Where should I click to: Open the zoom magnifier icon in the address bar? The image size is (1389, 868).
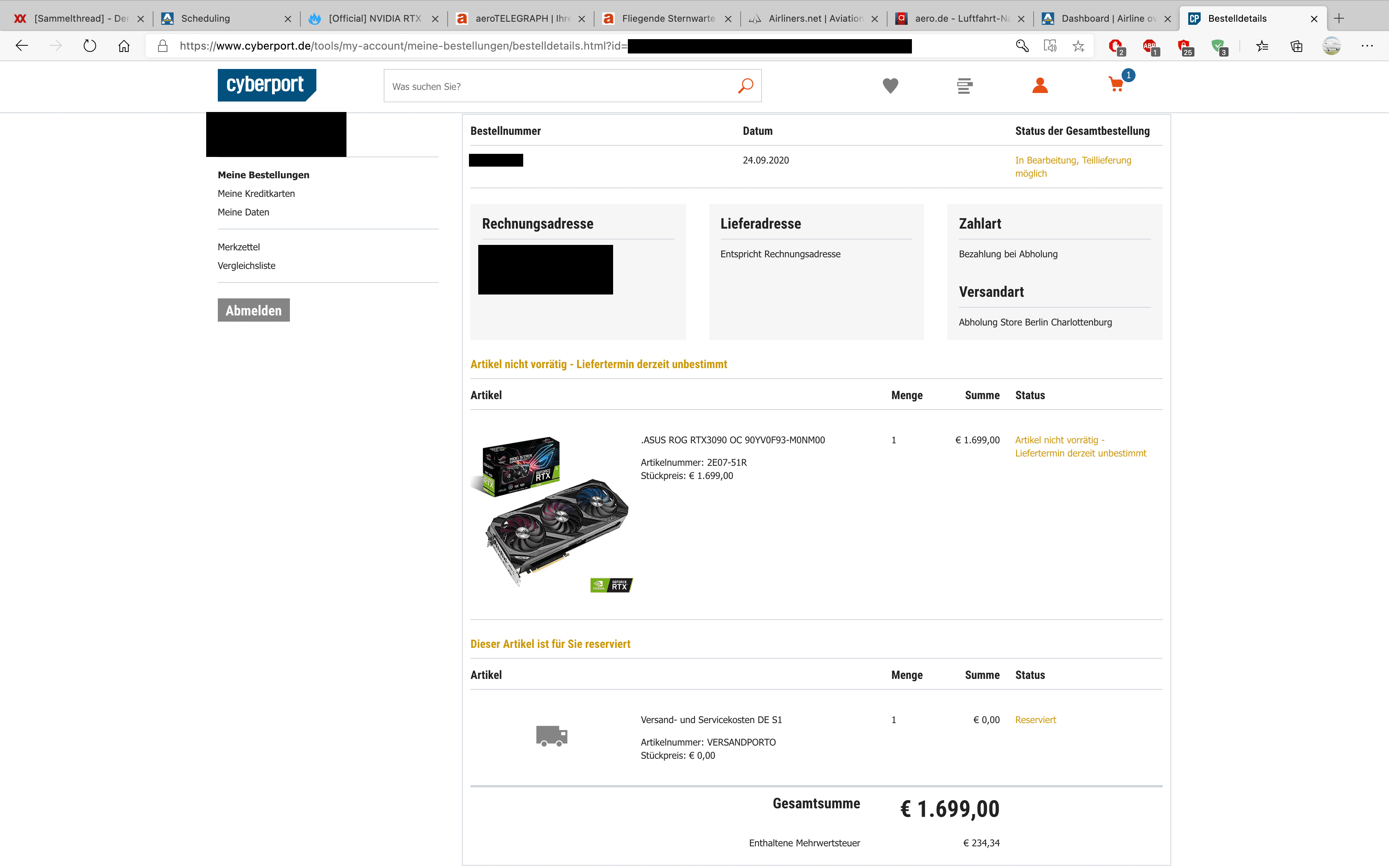pos(1022,46)
